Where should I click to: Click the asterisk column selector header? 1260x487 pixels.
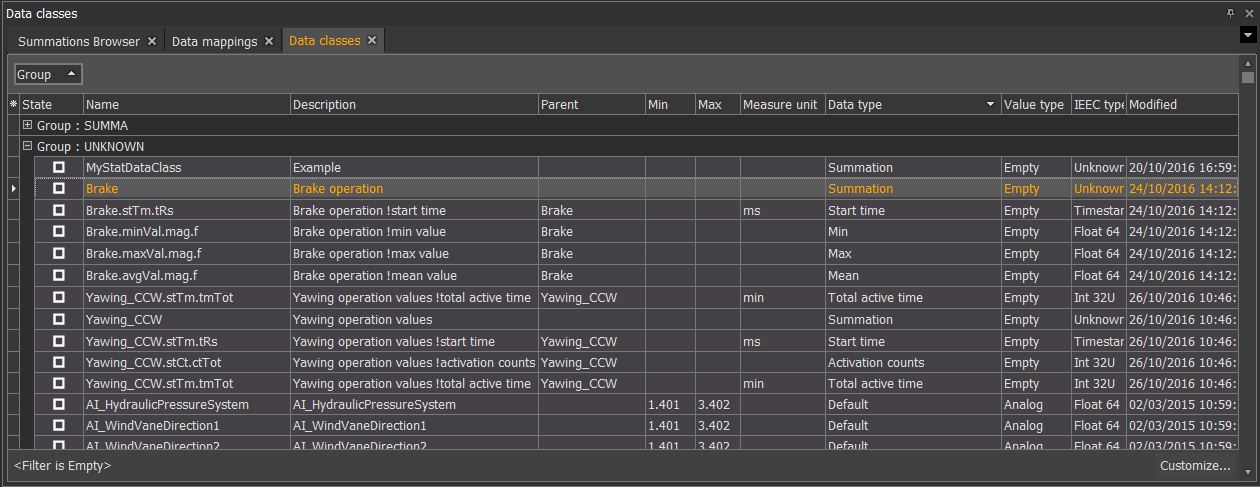coord(13,104)
